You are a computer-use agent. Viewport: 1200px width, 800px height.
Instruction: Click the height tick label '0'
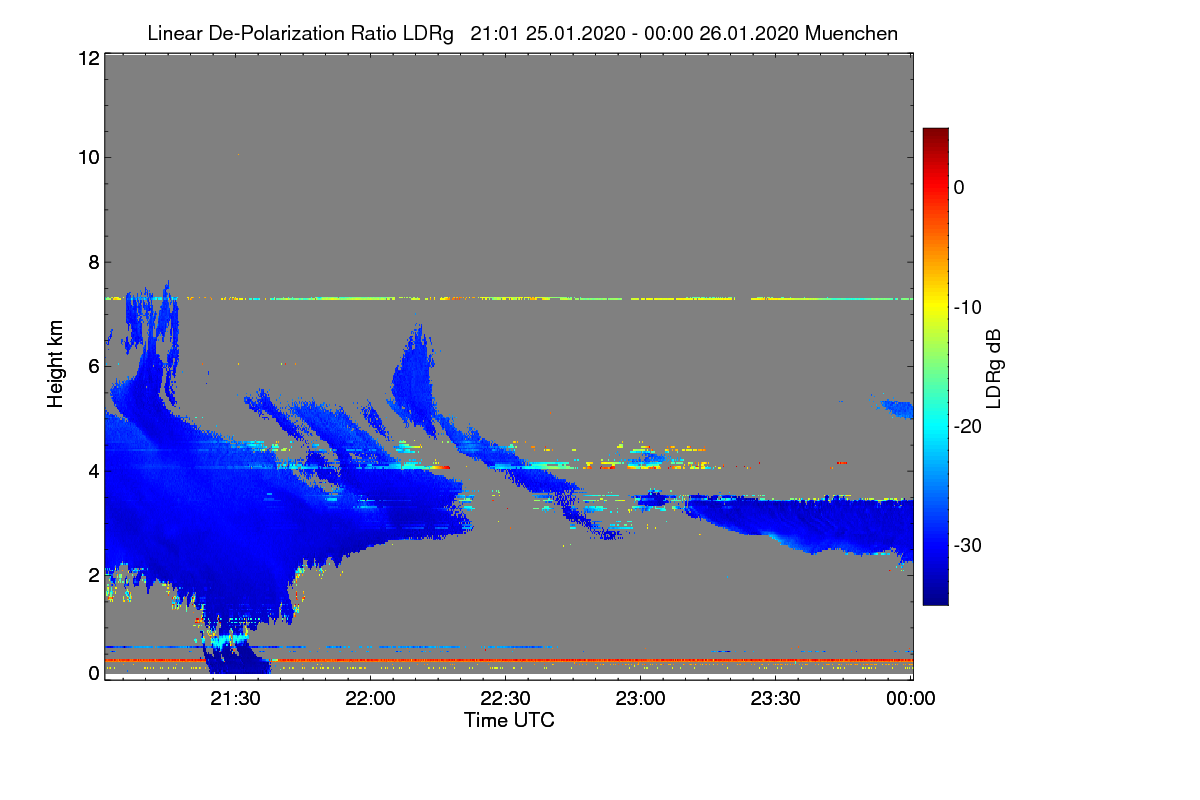pos(92,672)
